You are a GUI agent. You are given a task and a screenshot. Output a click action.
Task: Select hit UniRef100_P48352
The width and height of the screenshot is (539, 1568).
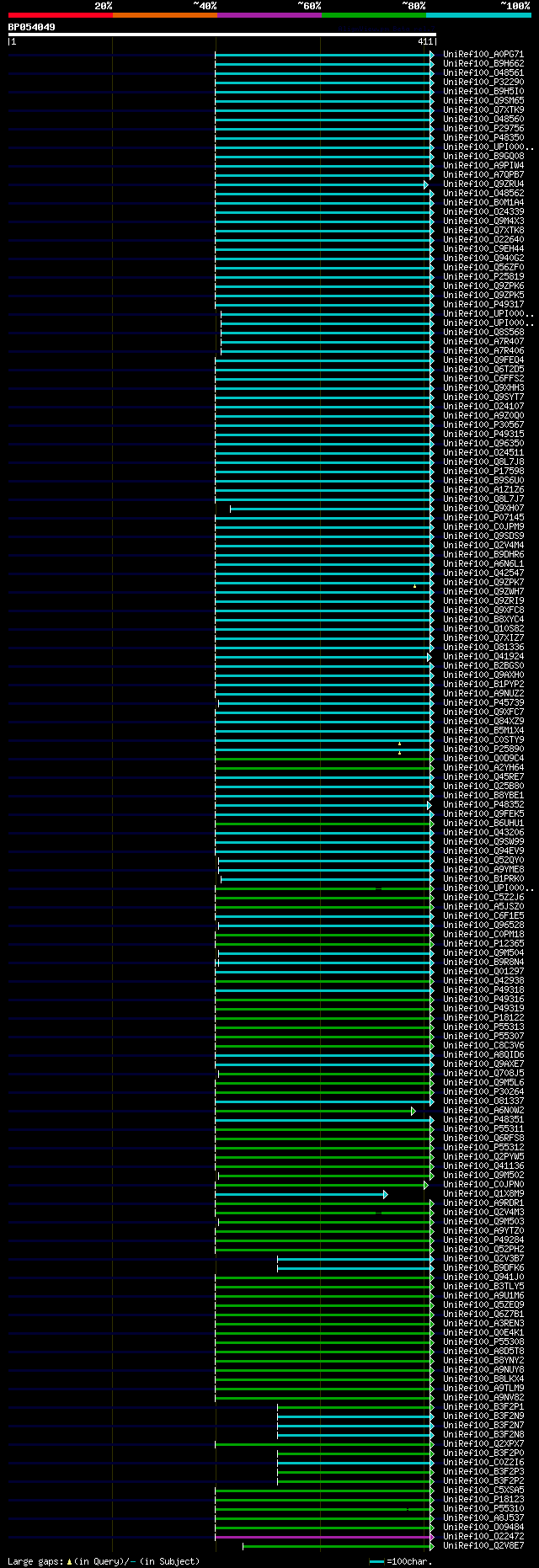click(483, 805)
